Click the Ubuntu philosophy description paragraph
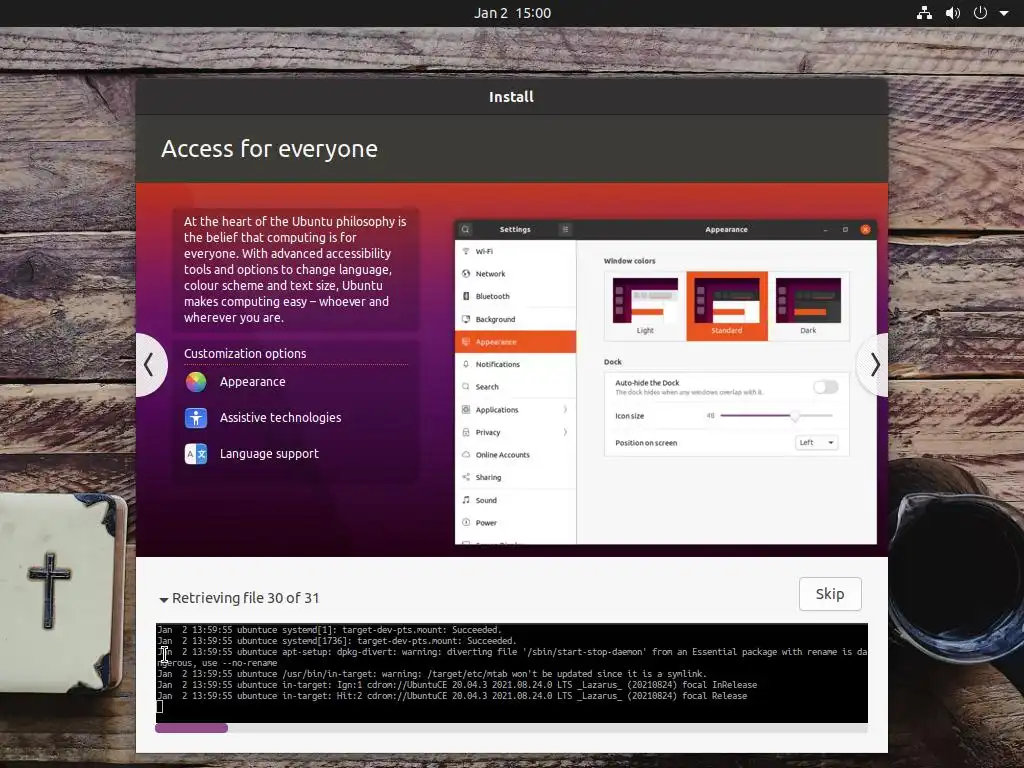 click(296, 269)
